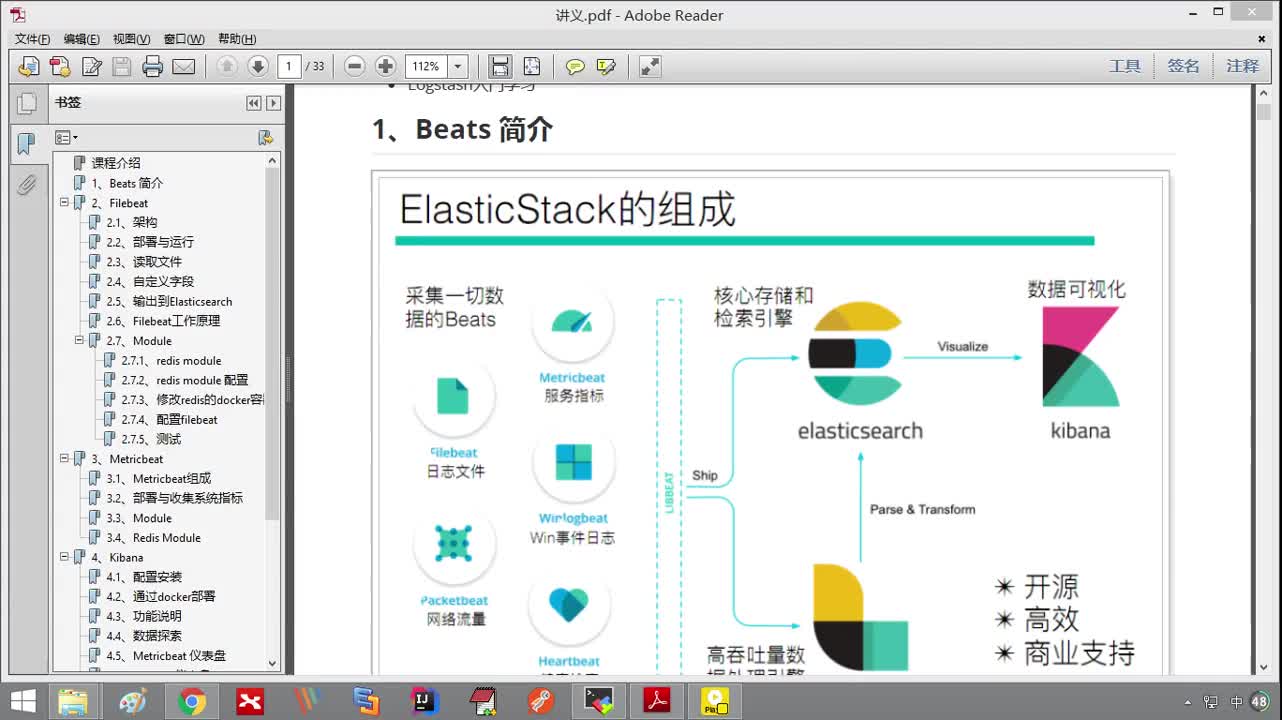
Task: Open the 视图(V) menu
Action: tap(131, 39)
